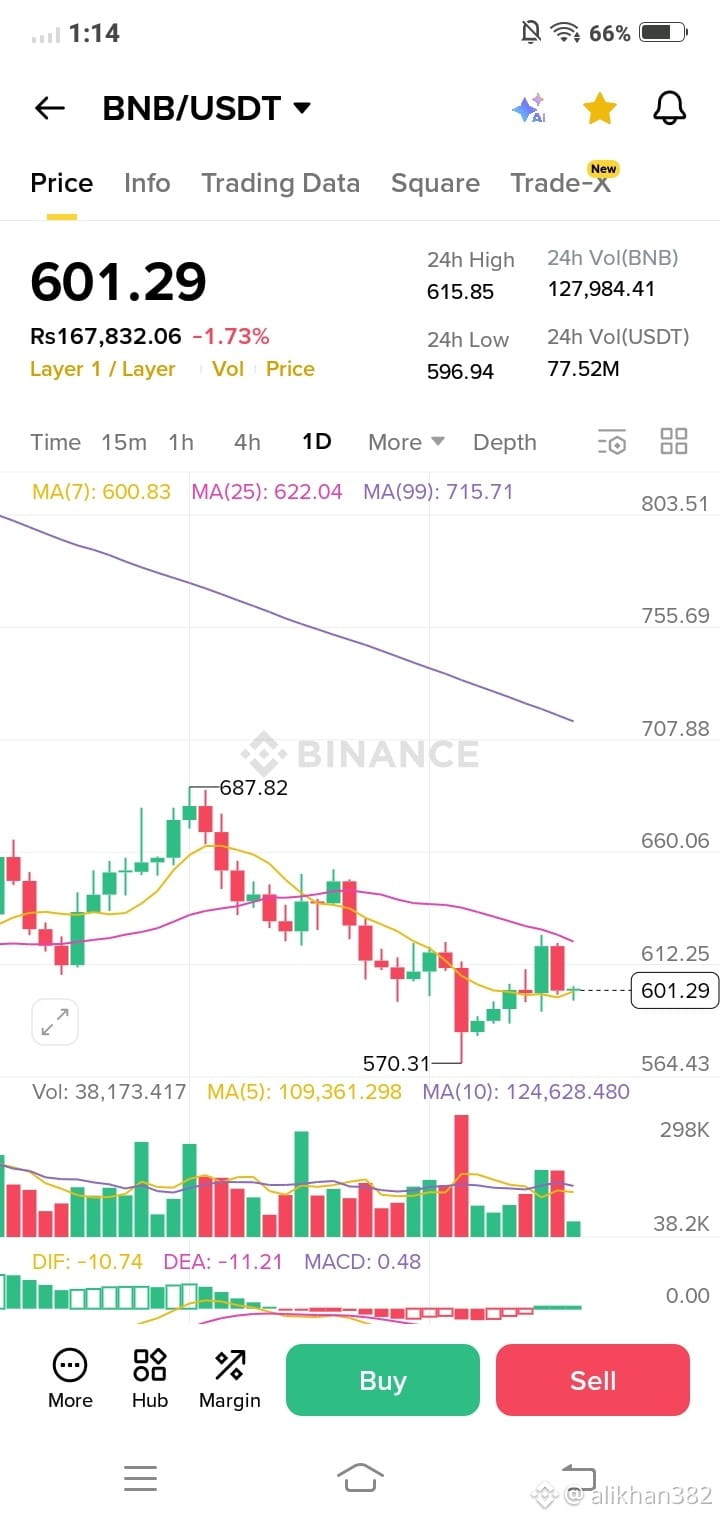The image size is (720, 1520).
Task: Select the 1D interval
Action: pyautogui.click(x=317, y=441)
